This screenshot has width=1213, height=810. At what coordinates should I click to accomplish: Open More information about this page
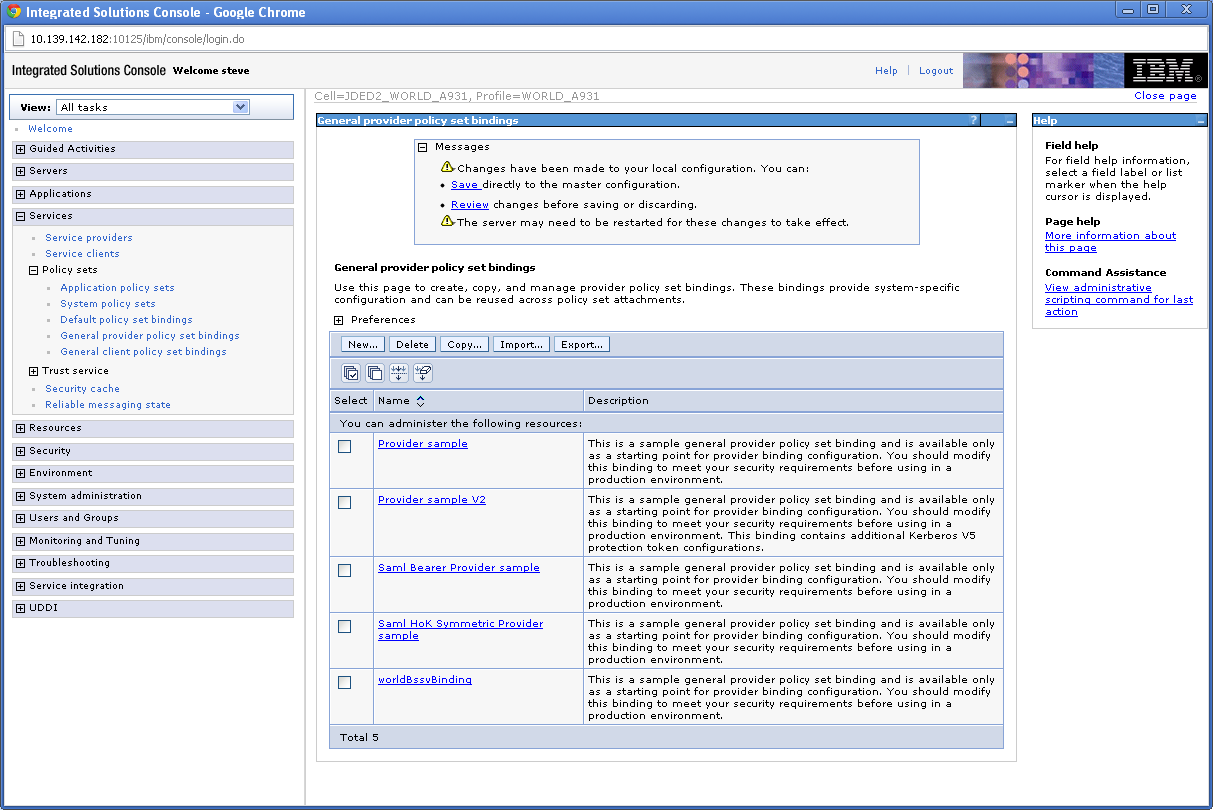coord(1110,242)
